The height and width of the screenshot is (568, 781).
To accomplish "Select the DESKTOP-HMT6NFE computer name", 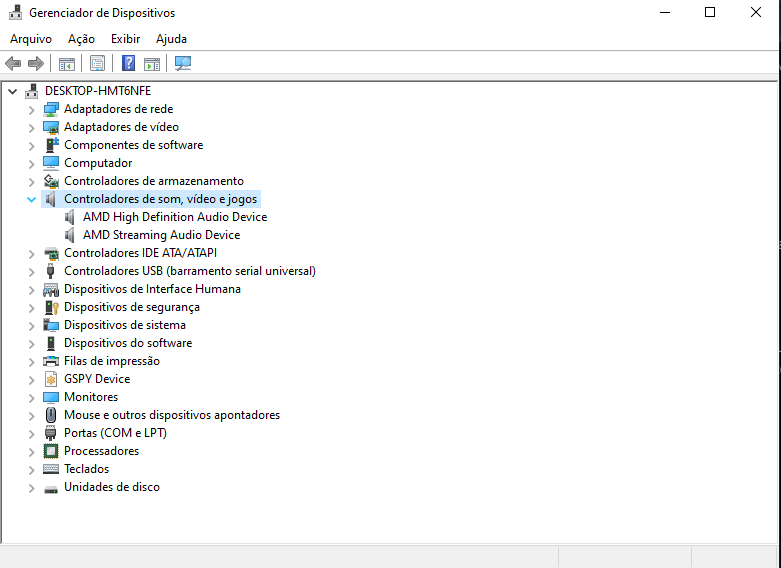I will pyautogui.click(x=98, y=91).
